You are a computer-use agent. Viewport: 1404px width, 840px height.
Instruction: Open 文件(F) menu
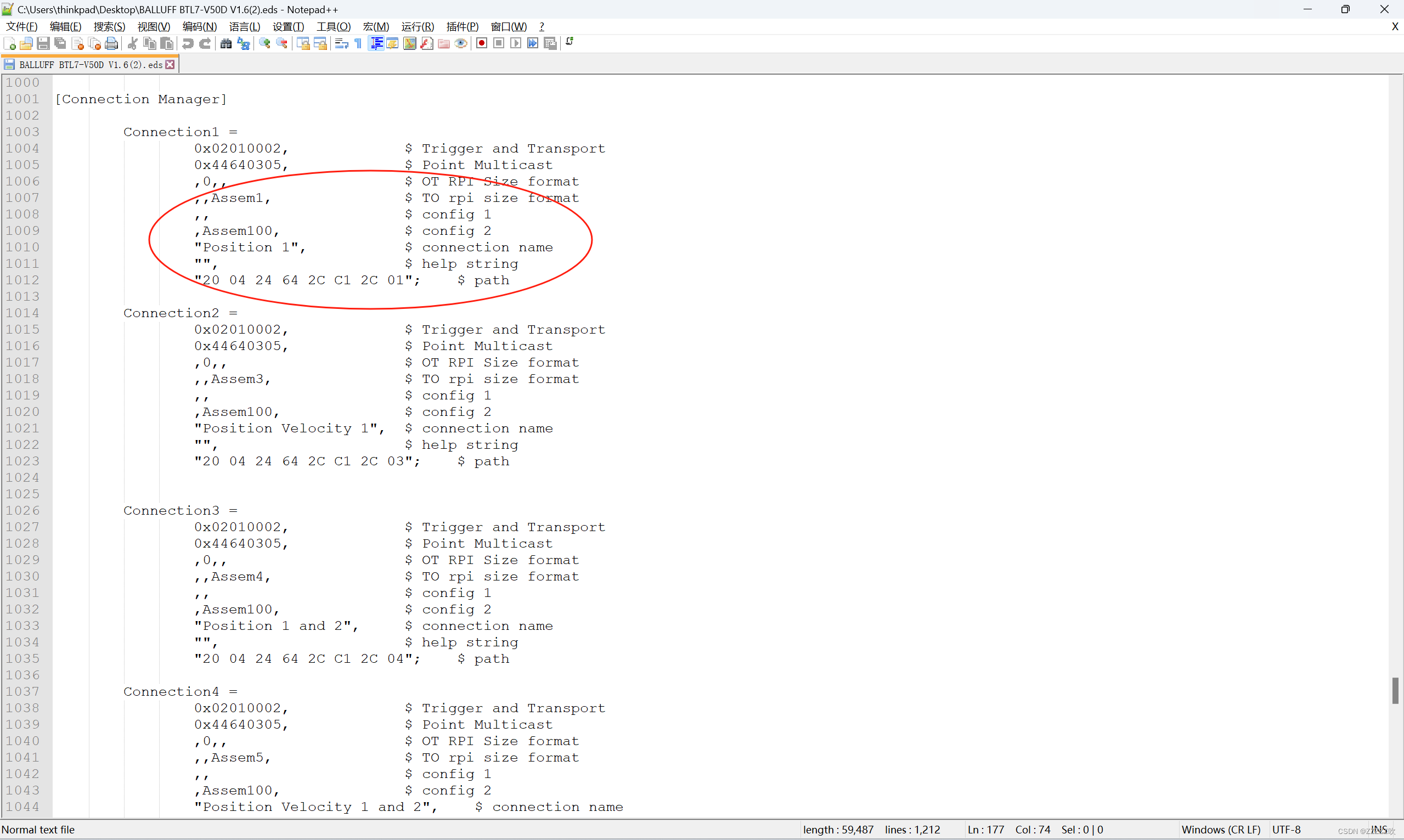point(21,26)
